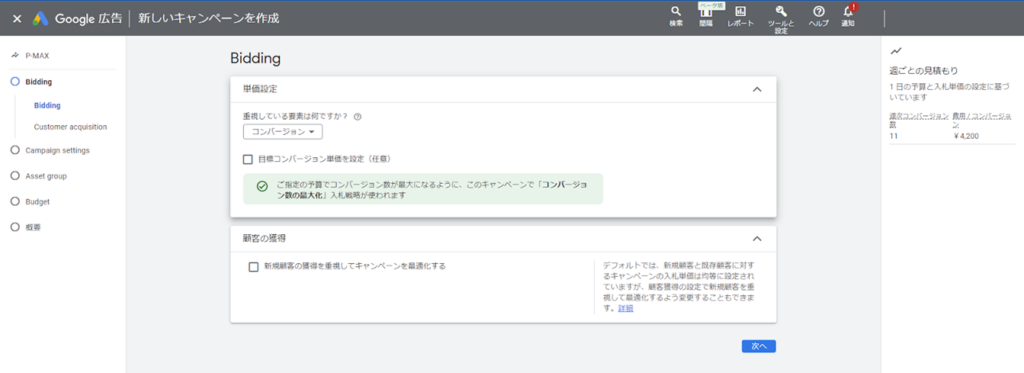This screenshot has height=373, width=1024.
Task: Enable 目標コンバージョン単価を設定 checkbox
Action: (248, 159)
